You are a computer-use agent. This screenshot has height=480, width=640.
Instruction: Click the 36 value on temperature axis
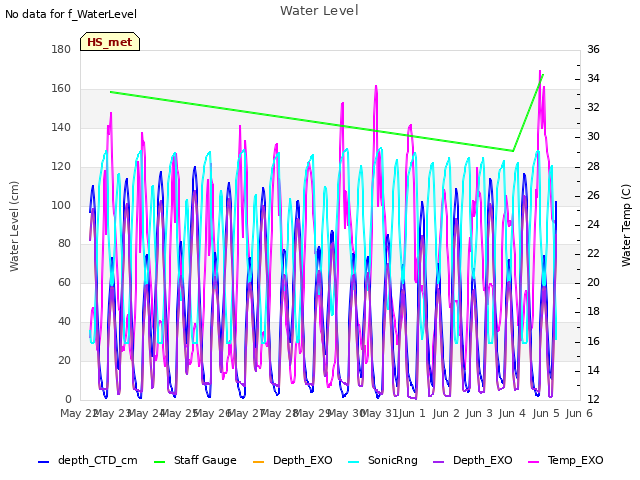[x=593, y=50]
